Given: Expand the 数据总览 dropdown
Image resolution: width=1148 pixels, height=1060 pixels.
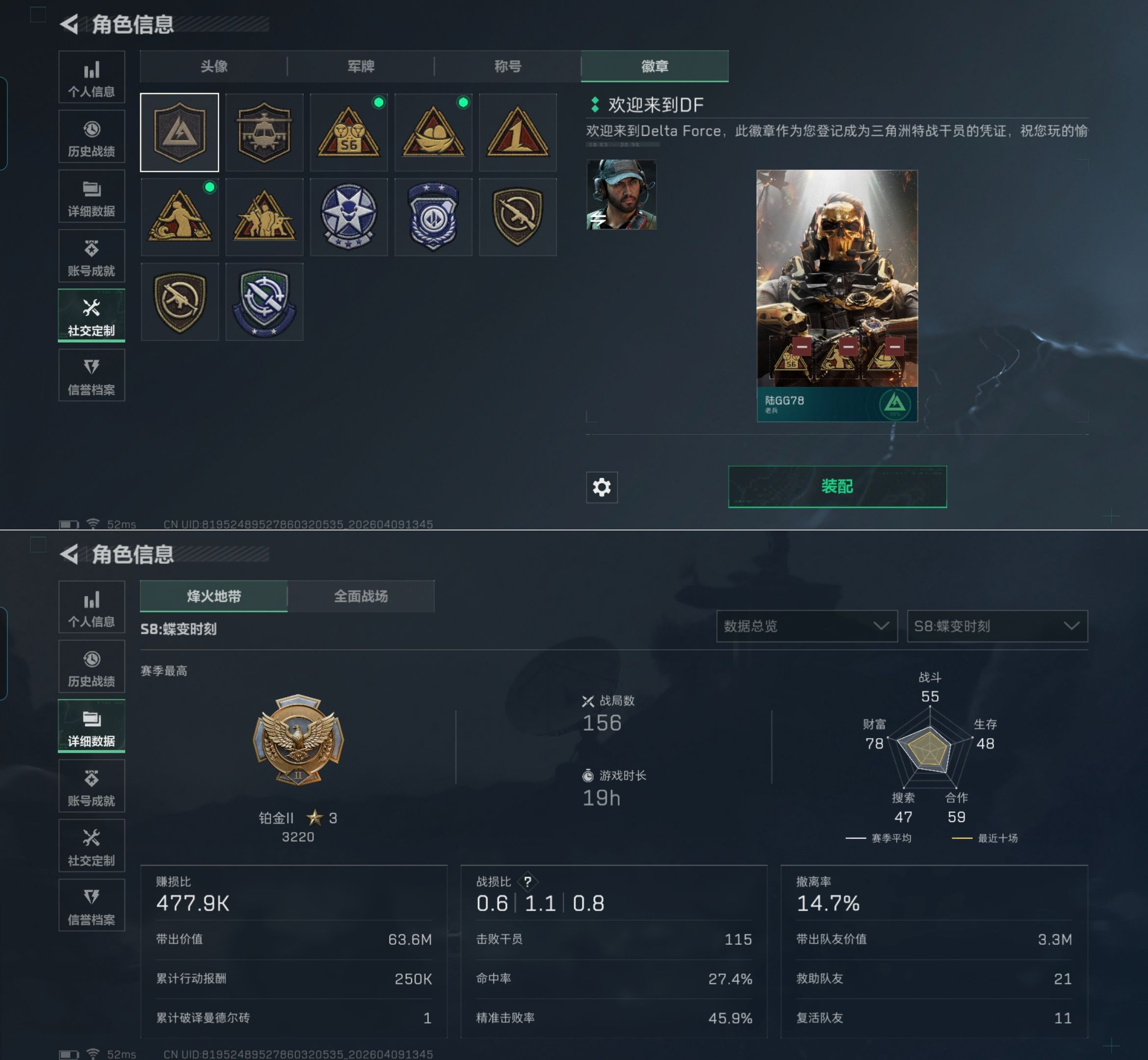Looking at the screenshot, I should [x=807, y=626].
